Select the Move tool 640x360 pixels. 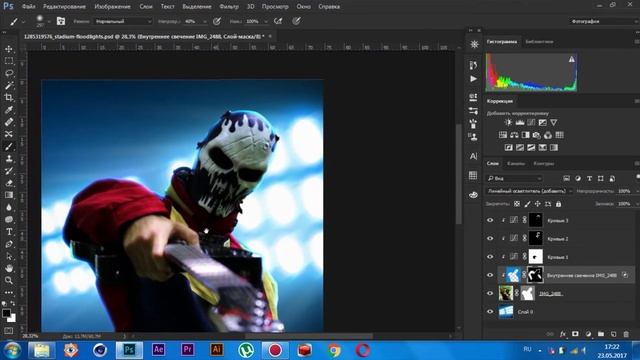(9, 49)
